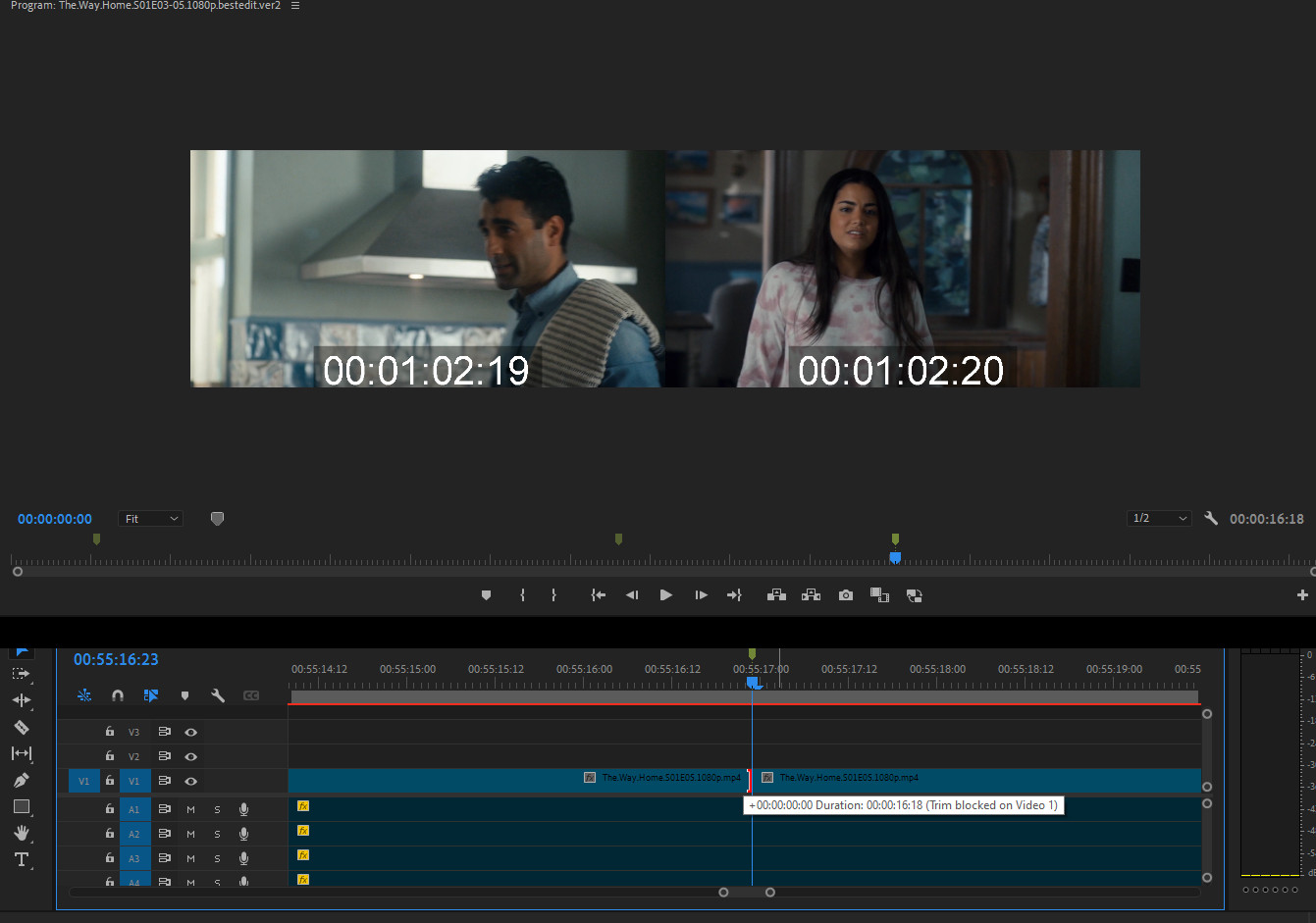
Task: Mute audio track A2
Action: pos(190,834)
